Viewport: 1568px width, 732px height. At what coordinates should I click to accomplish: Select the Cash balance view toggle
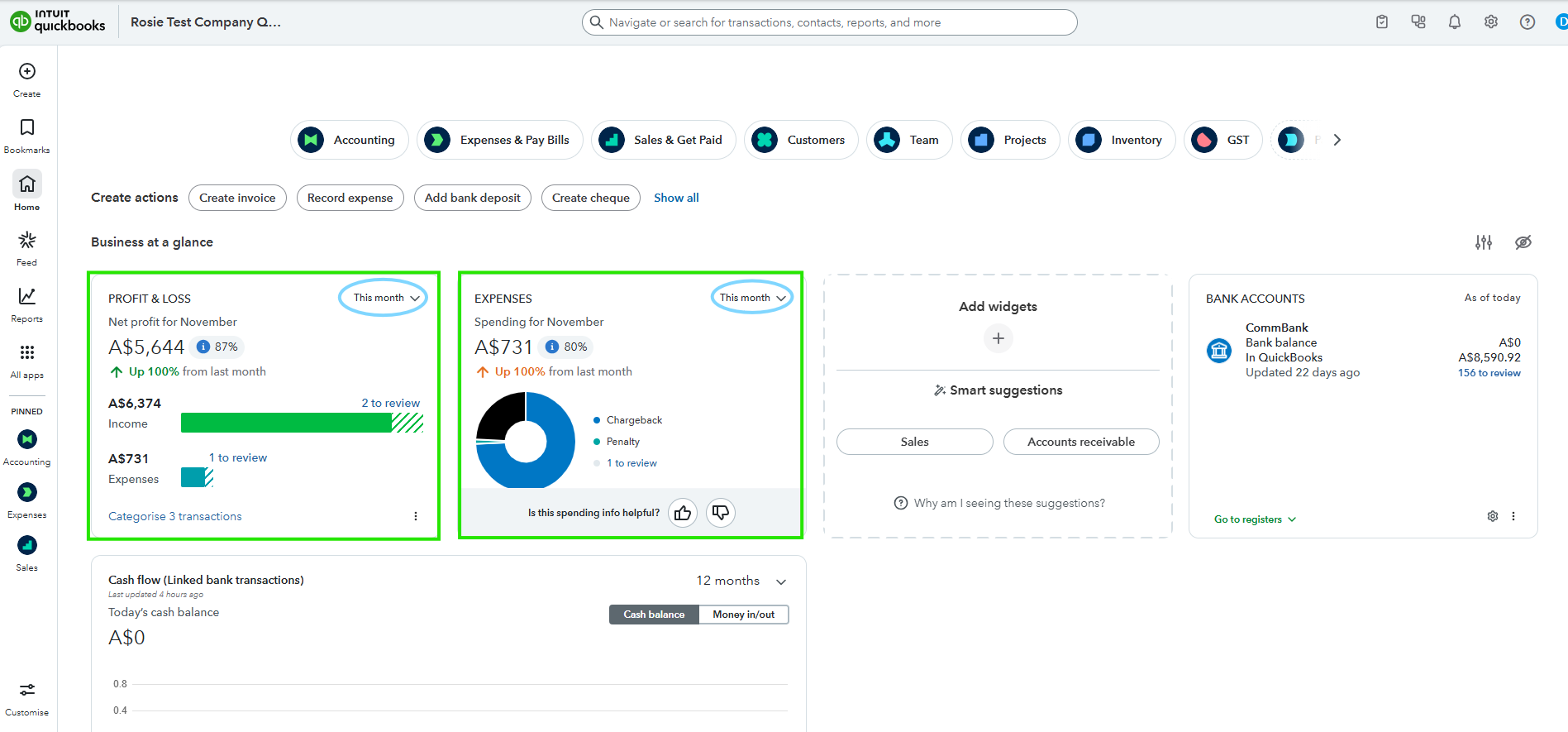tap(654, 615)
